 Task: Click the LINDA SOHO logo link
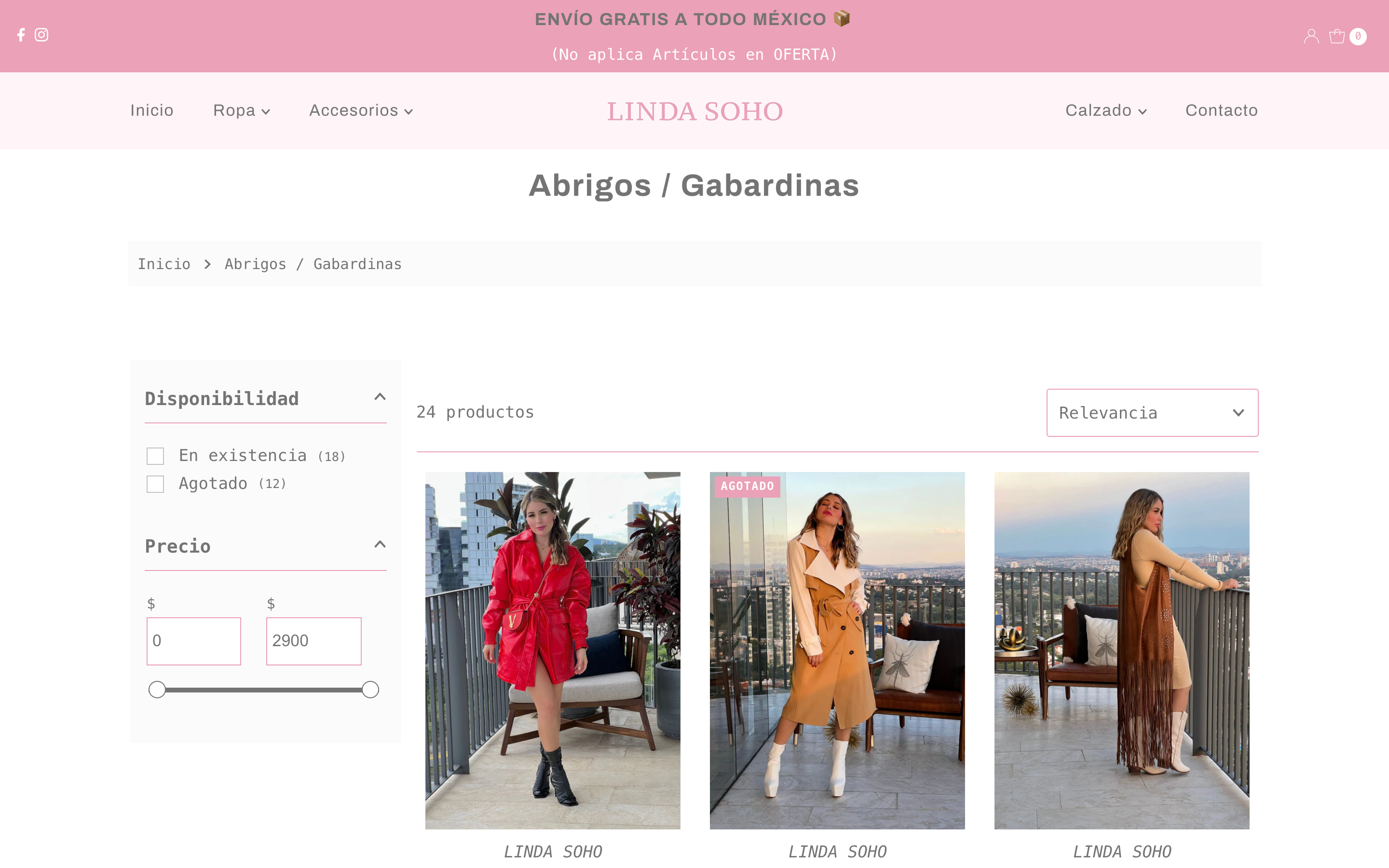click(x=694, y=111)
